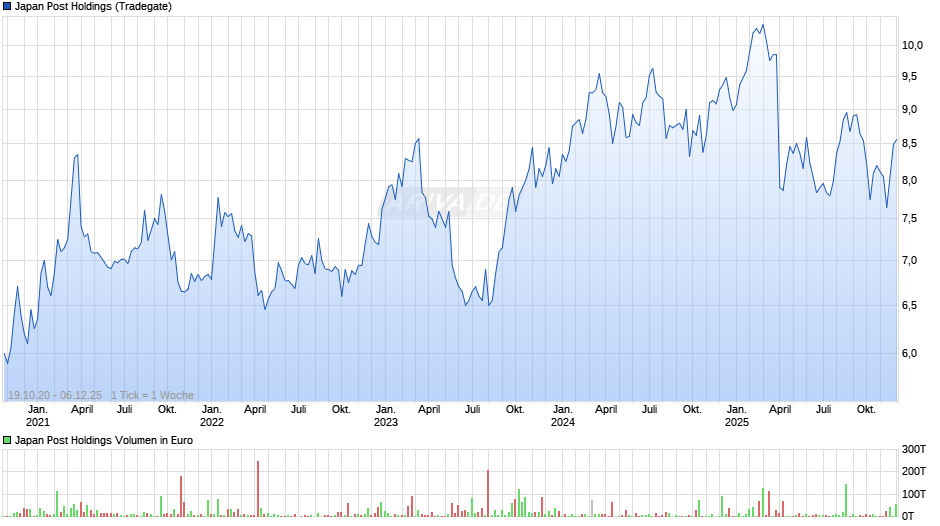Viewport: 940px width, 526px height.
Task: Click the 8,5 price axis value
Action: [x=909, y=143]
